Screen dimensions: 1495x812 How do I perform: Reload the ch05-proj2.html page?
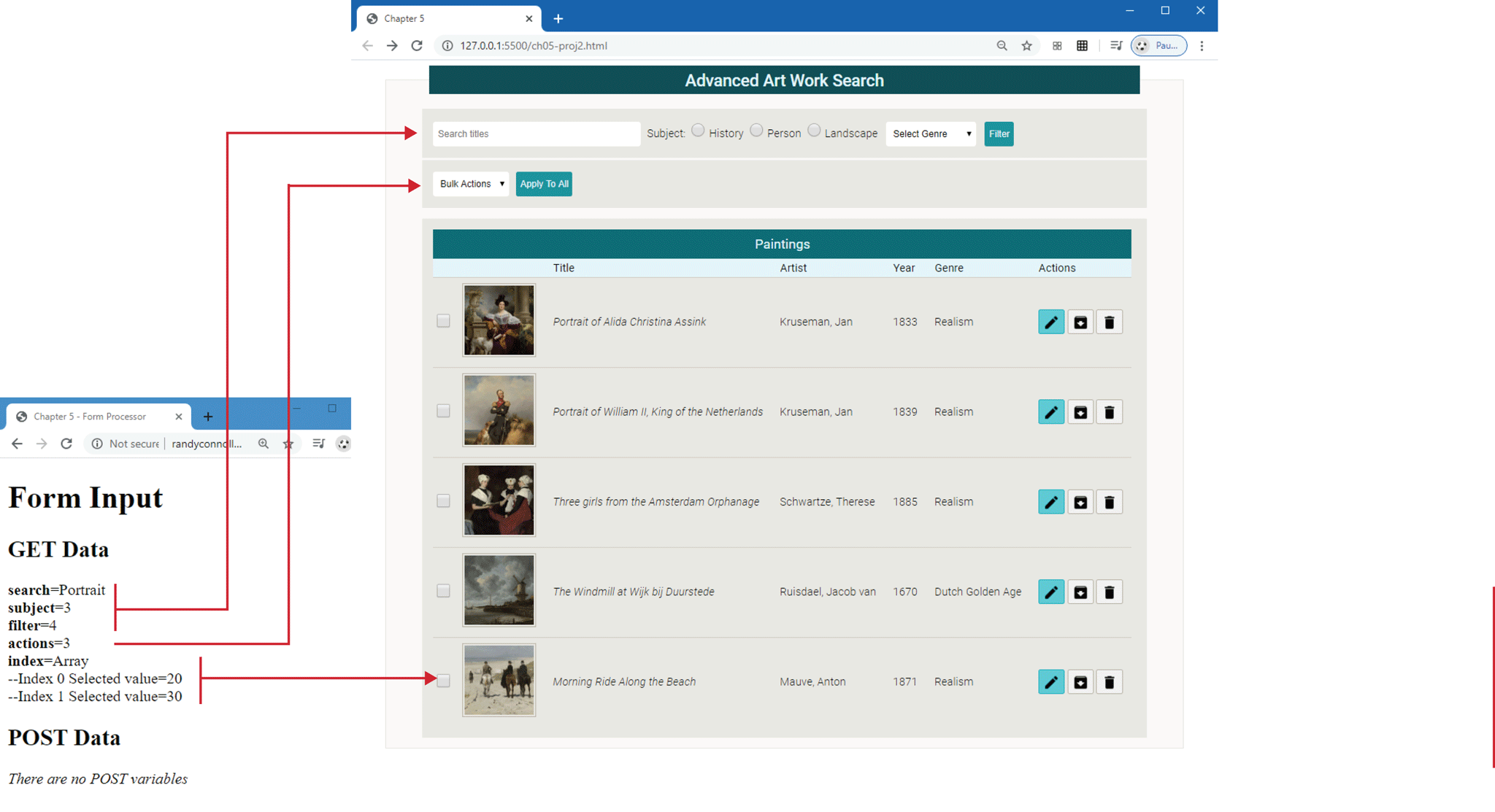tap(417, 45)
